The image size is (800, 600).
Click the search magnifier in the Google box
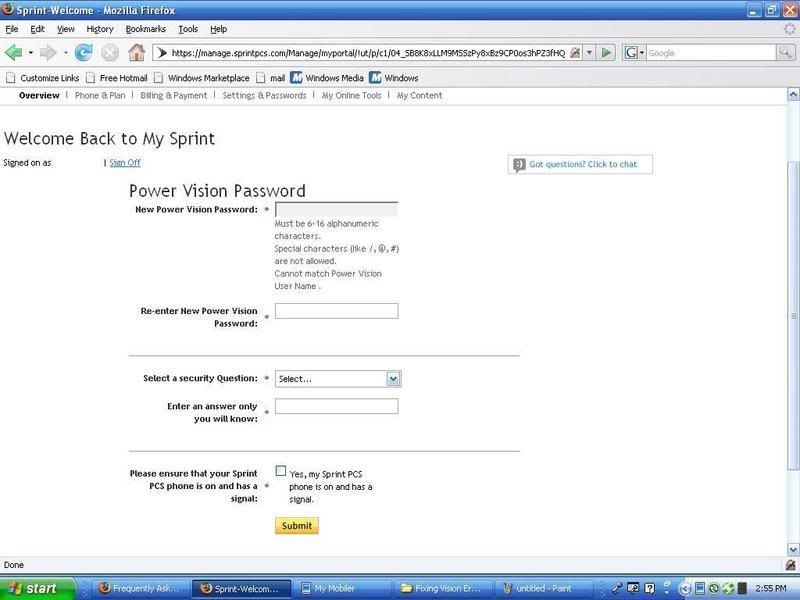tap(785, 52)
